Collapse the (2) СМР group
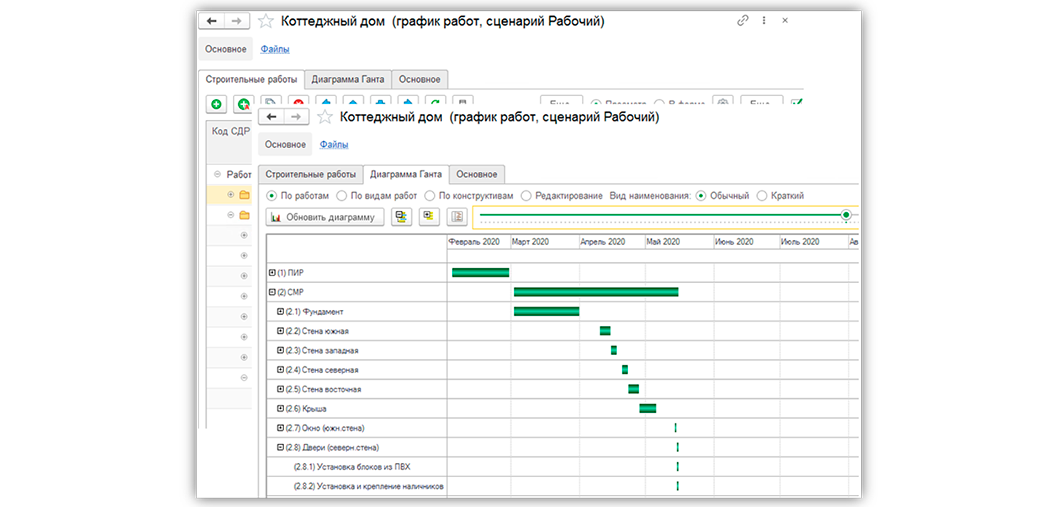 272,292
